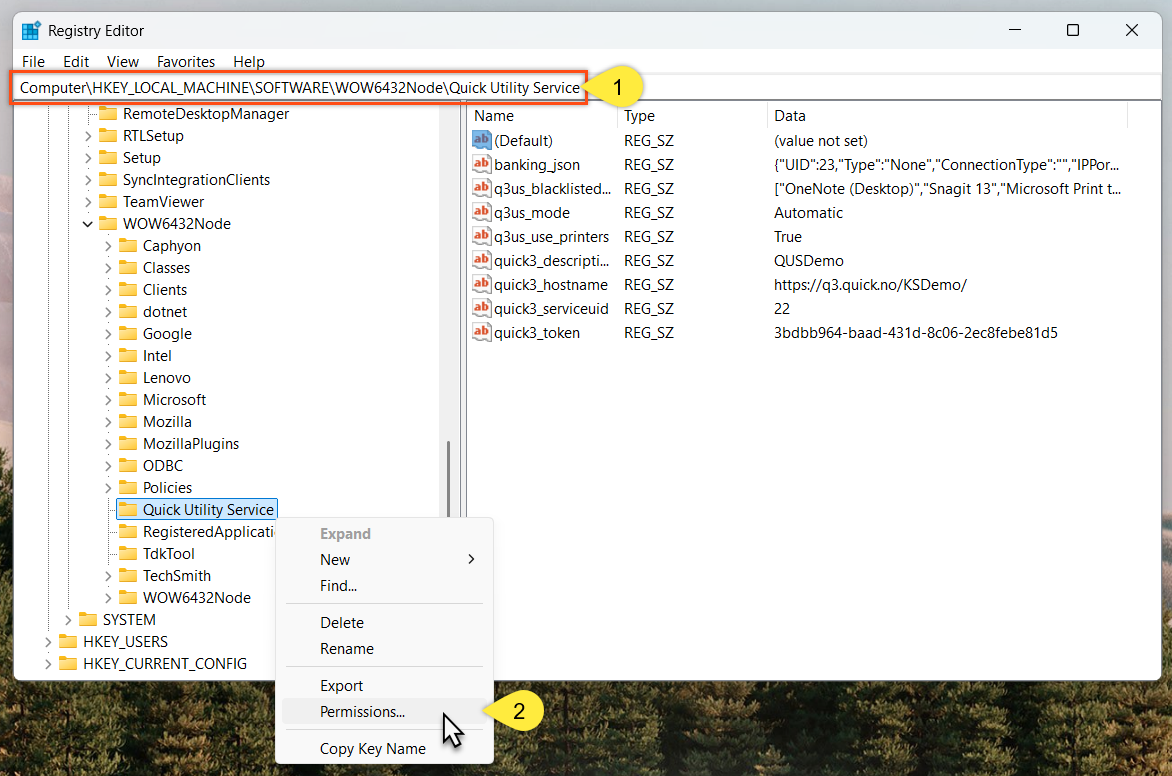Screen dimensions: 1172x776
Task: Click the HKEY_CURRENT_CONFIG folder icon
Action: click(68, 664)
